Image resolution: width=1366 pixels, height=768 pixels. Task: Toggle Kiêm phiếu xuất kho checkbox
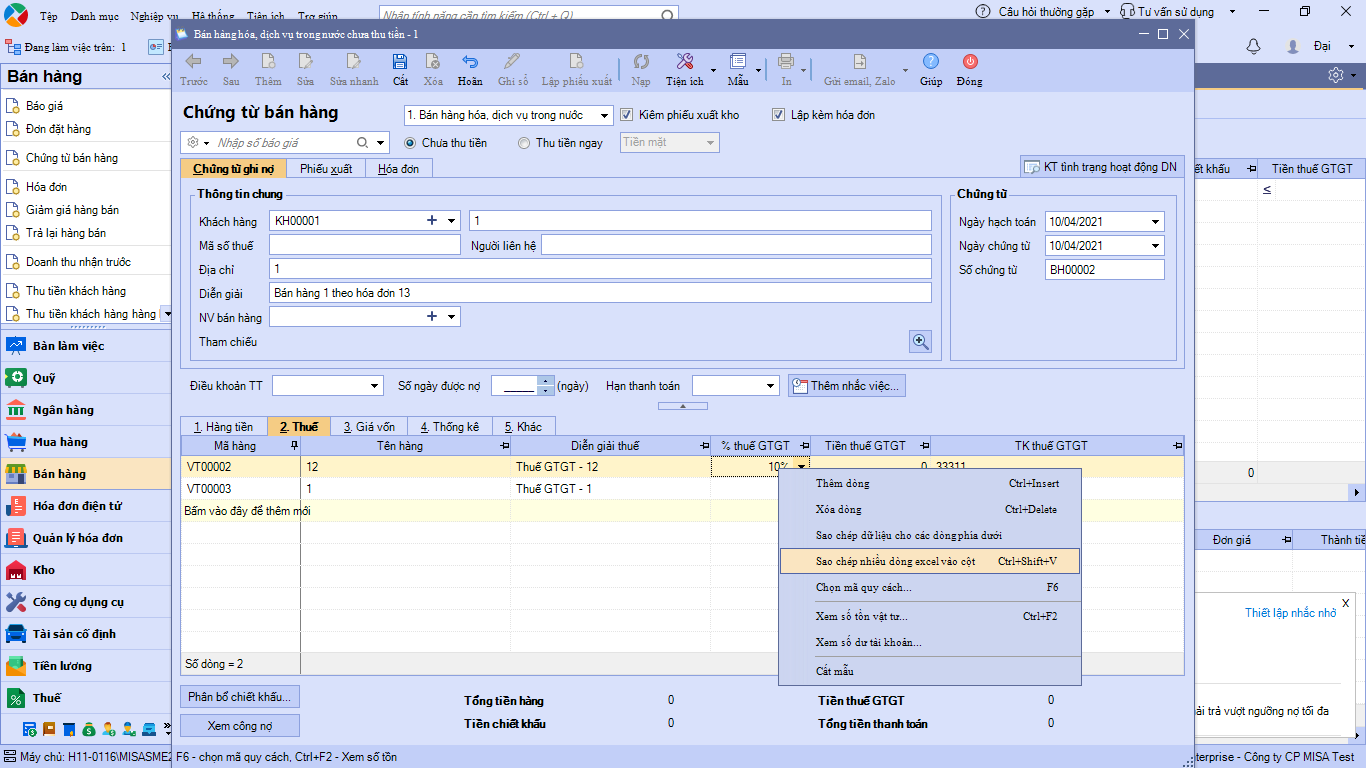pos(627,115)
